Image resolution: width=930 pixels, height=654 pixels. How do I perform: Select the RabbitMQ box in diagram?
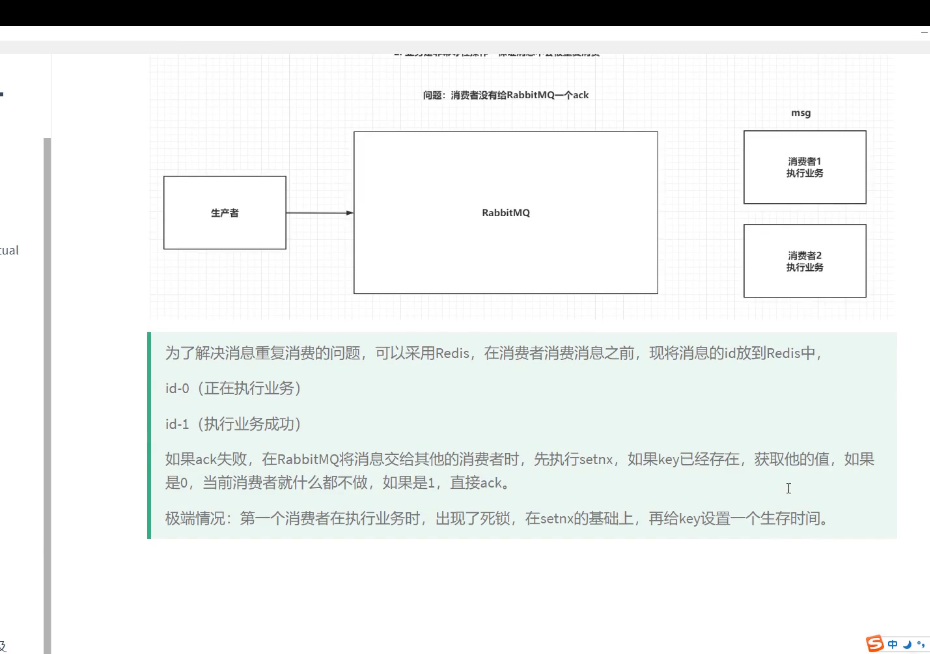pos(505,213)
